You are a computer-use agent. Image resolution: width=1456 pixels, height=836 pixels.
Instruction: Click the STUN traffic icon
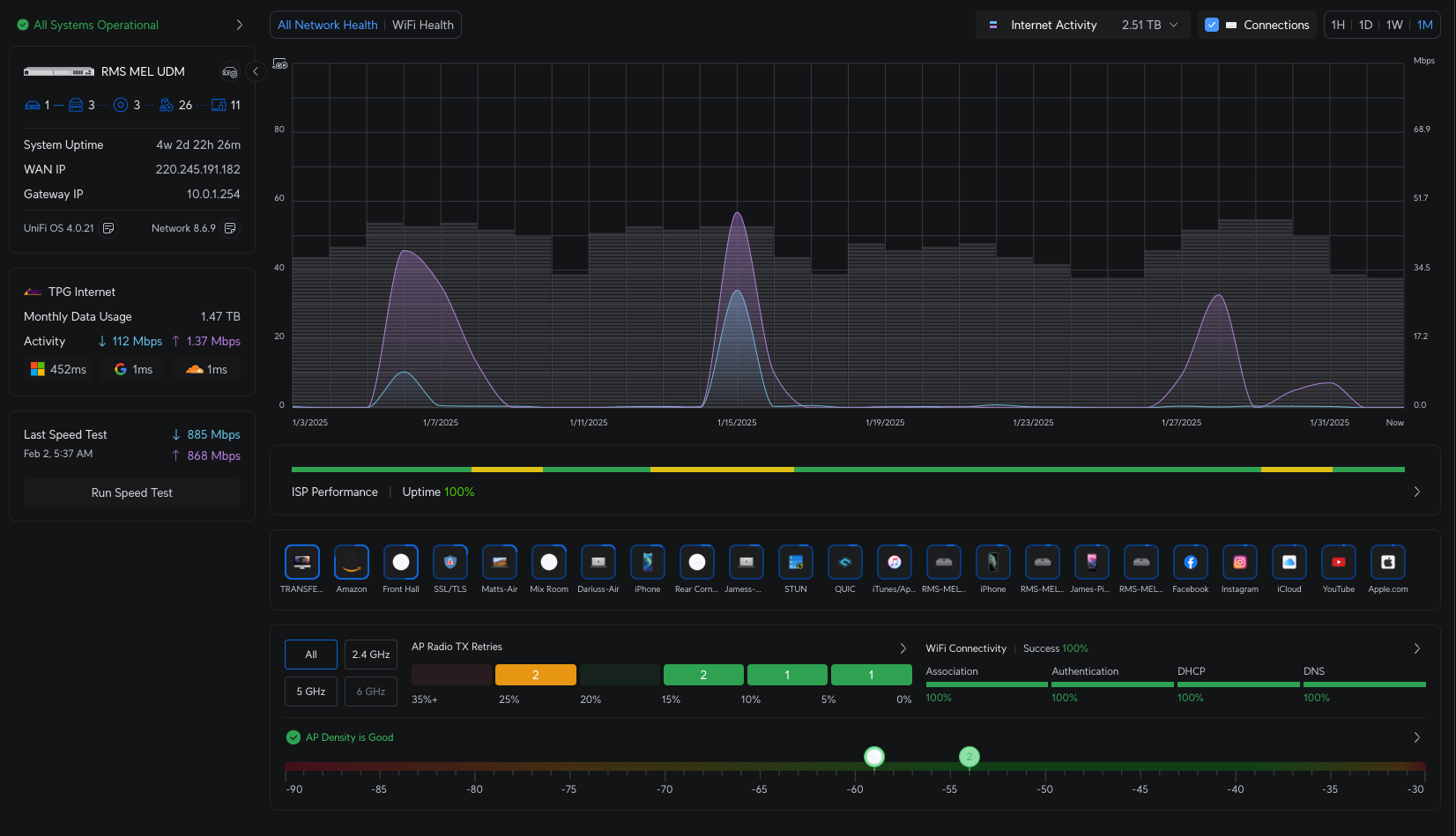(796, 562)
